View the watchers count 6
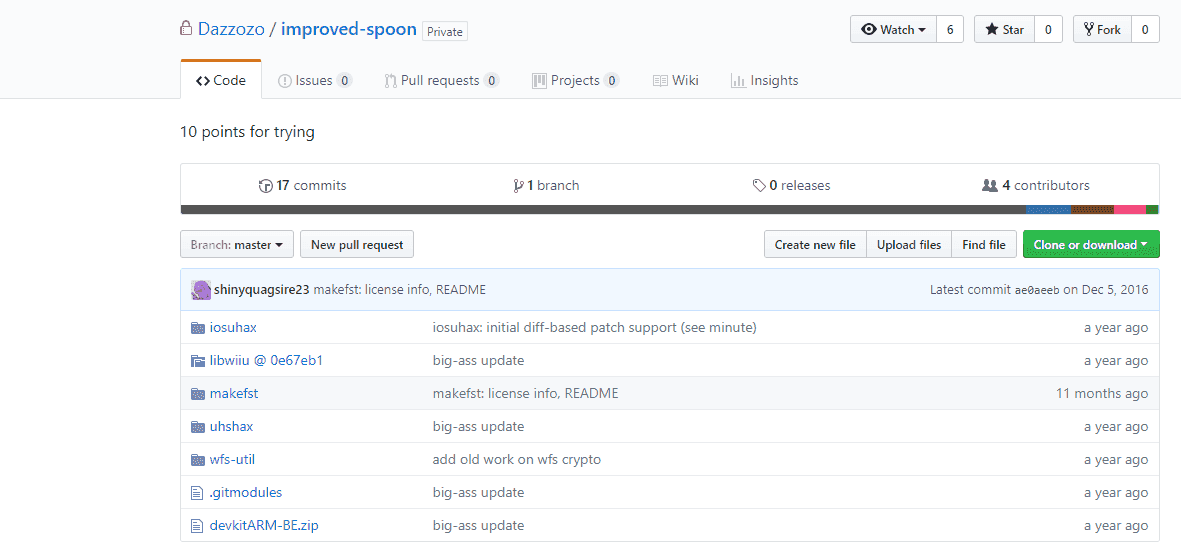Image resolution: width=1181 pixels, height=551 pixels. 950,30
